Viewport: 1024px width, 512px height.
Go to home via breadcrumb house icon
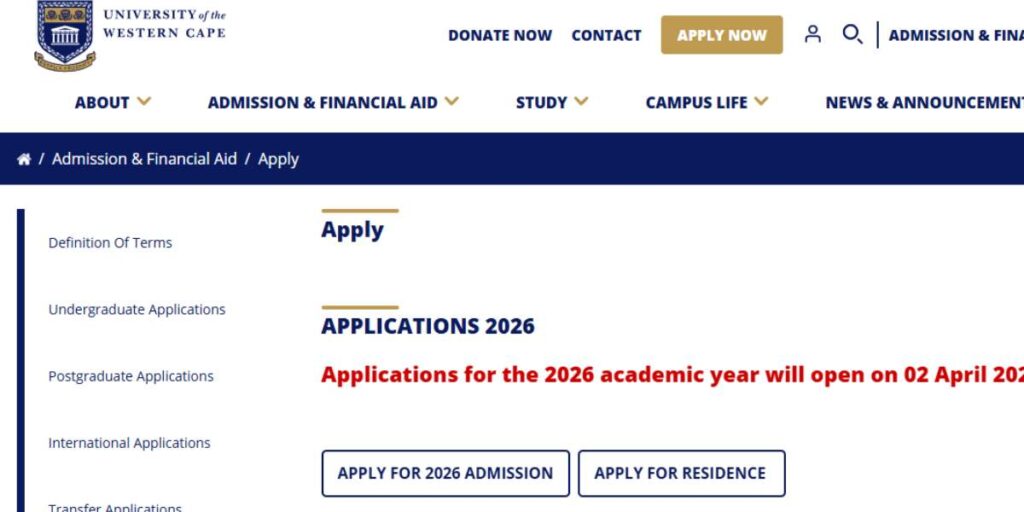(x=24, y=159)
